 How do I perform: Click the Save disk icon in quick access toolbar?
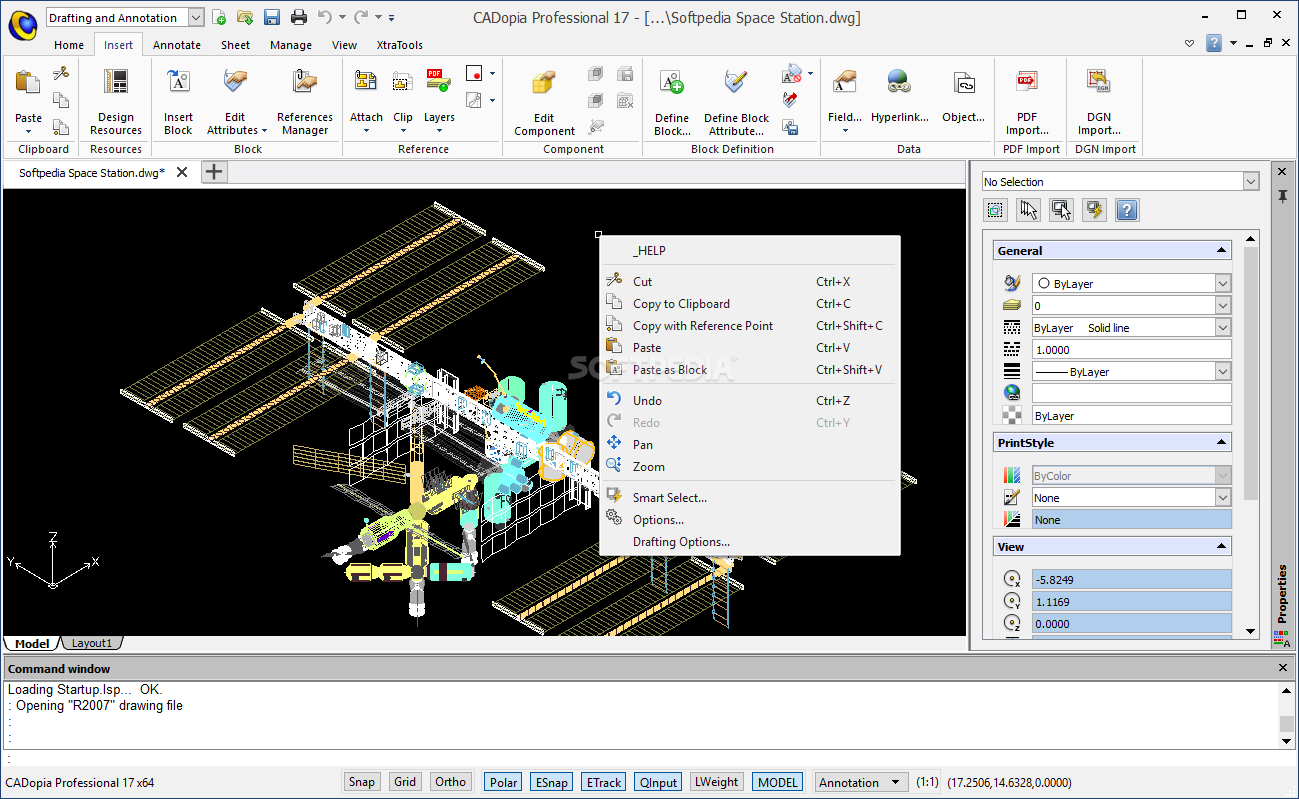[271, 17]
